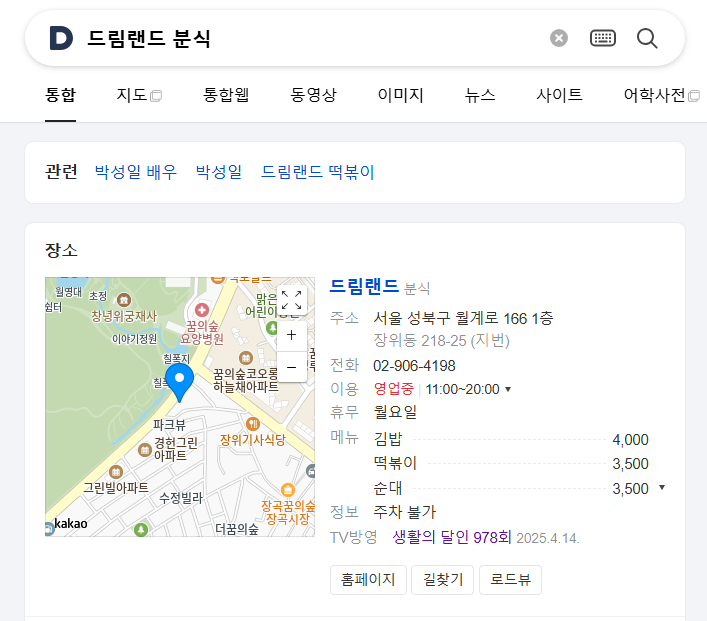Zoom out the map with minus button
707x621 pixels.
tap(291, 368)
